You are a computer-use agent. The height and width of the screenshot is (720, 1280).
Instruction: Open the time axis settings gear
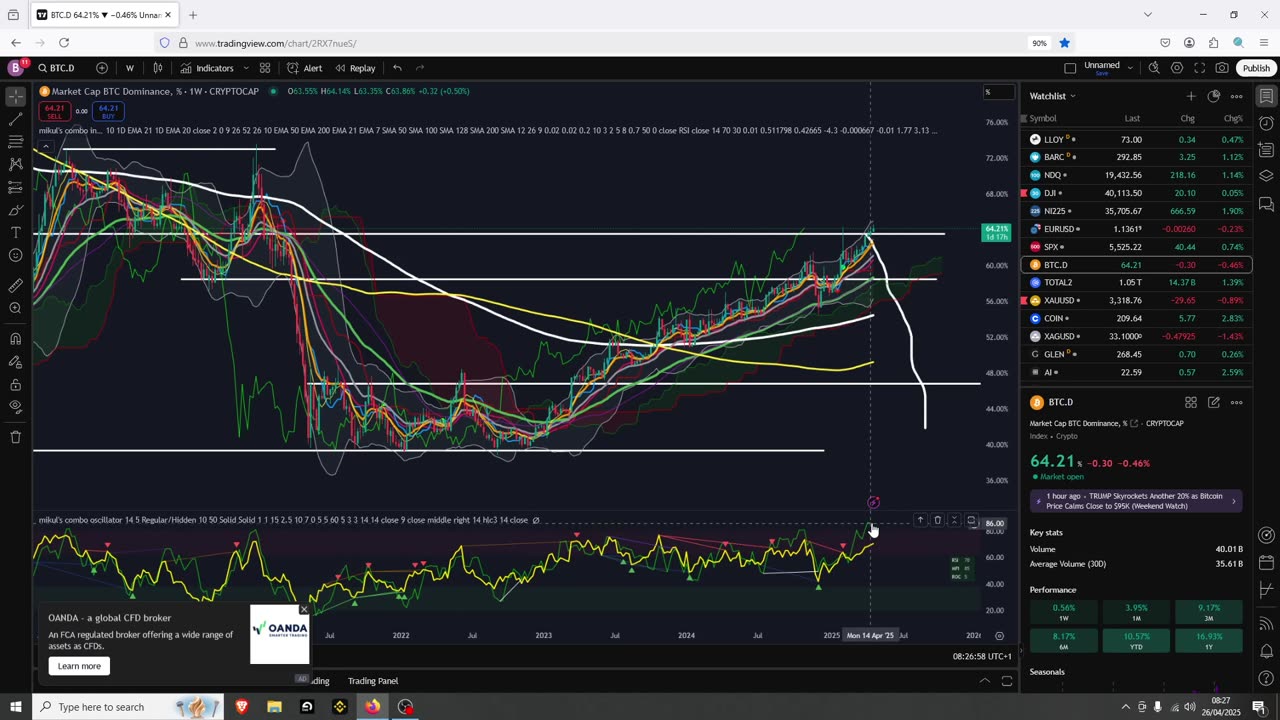pyautogui.click(x=999, y=636)
